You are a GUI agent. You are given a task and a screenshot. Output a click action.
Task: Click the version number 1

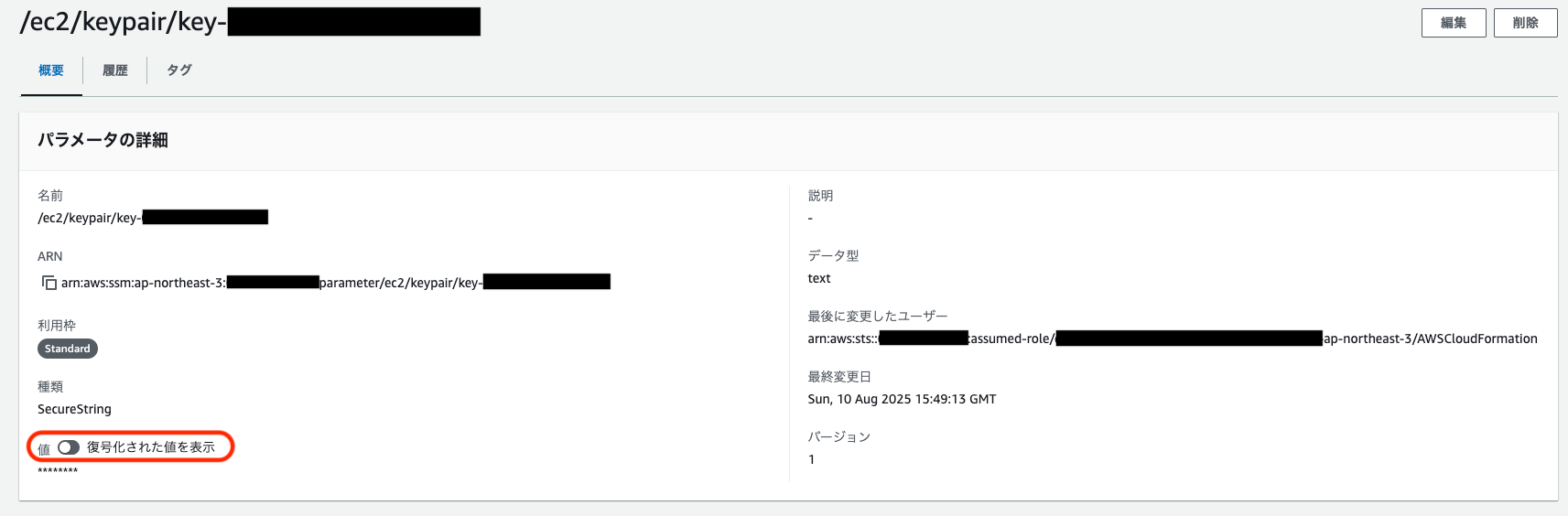[x=811, y=459]
